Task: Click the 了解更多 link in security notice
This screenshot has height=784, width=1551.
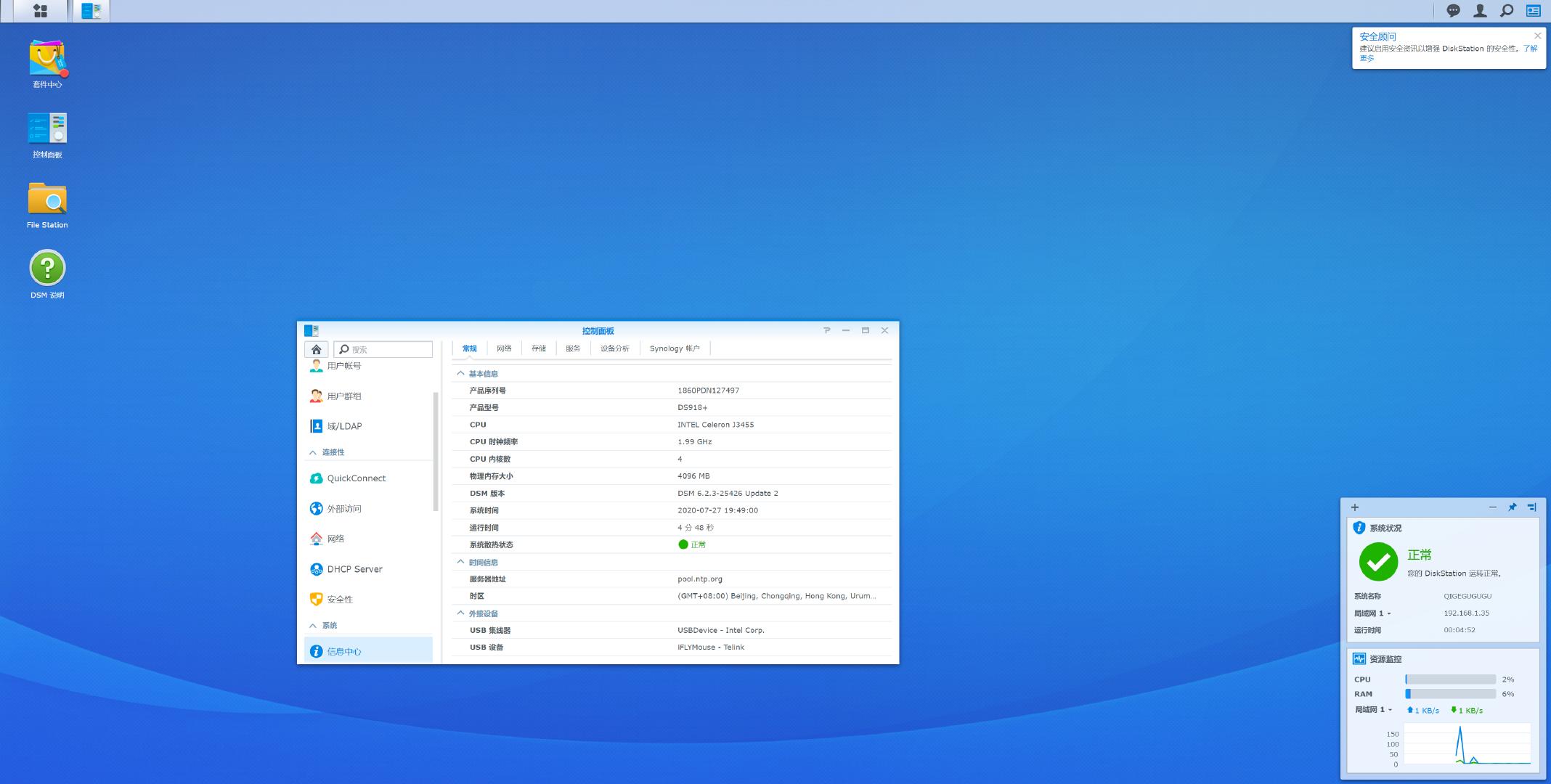Action: (1529, 49)
